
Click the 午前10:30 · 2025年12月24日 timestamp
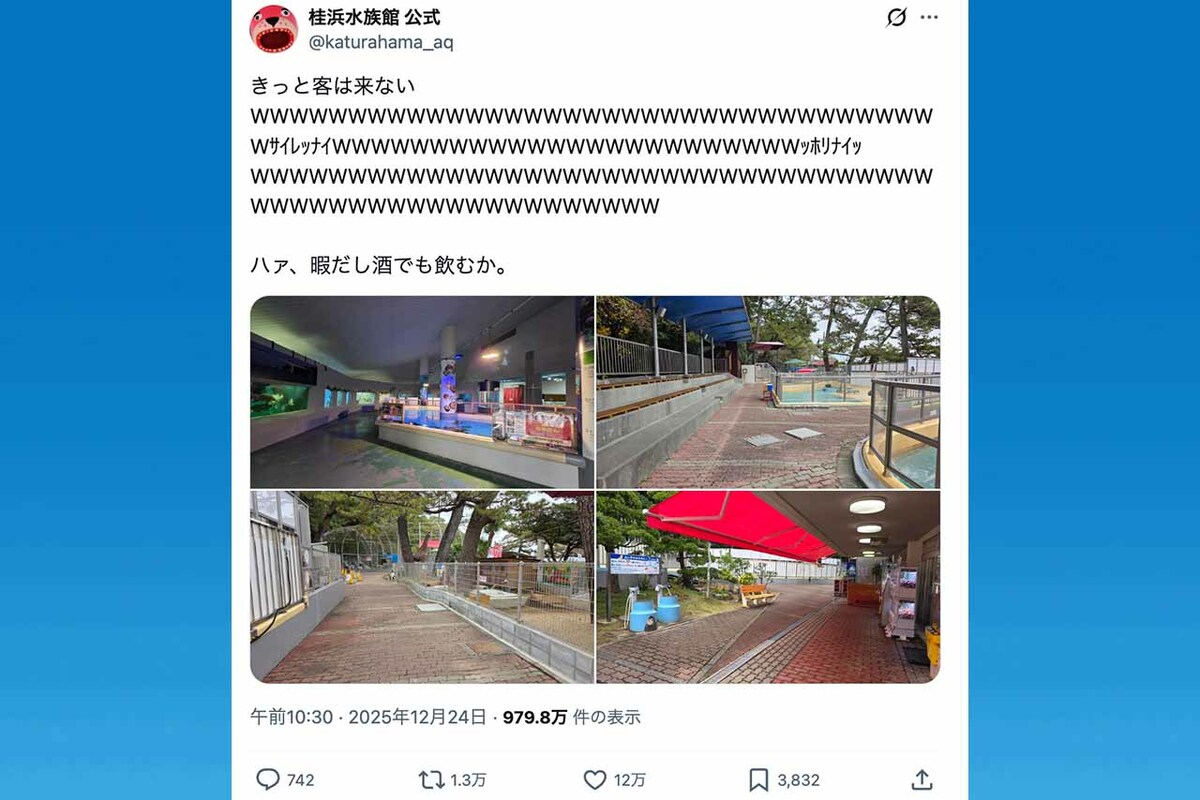(x=369, y=717)
